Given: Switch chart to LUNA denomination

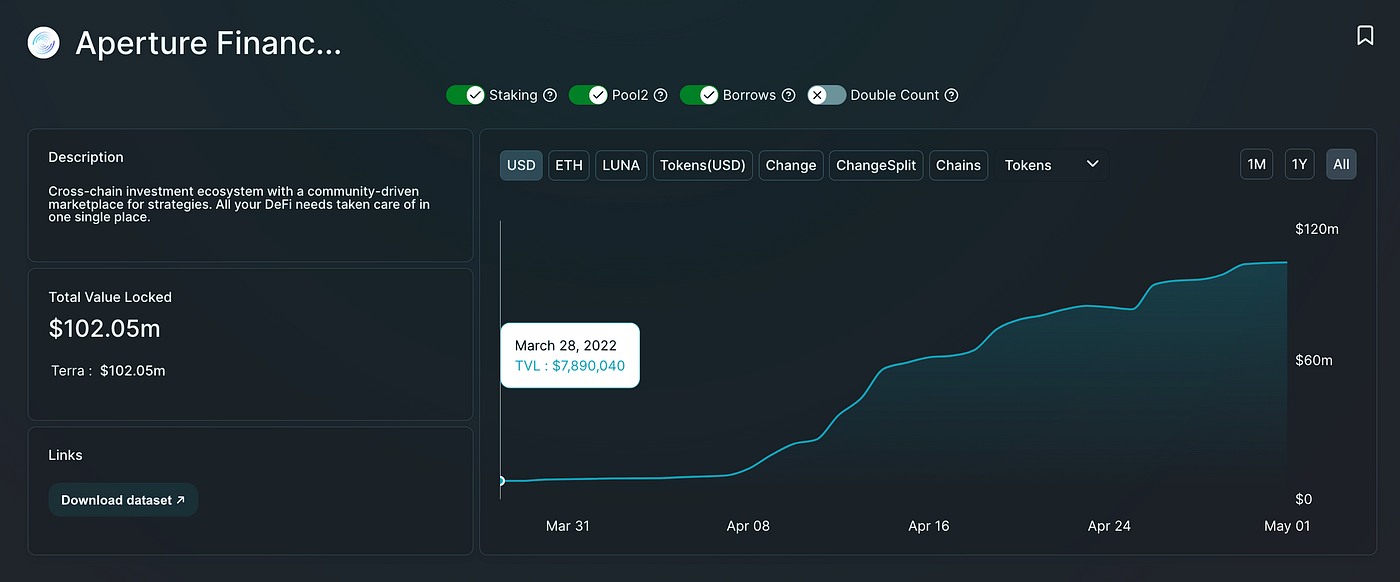Looking at the screenshot, I should [x=621, y=165].
